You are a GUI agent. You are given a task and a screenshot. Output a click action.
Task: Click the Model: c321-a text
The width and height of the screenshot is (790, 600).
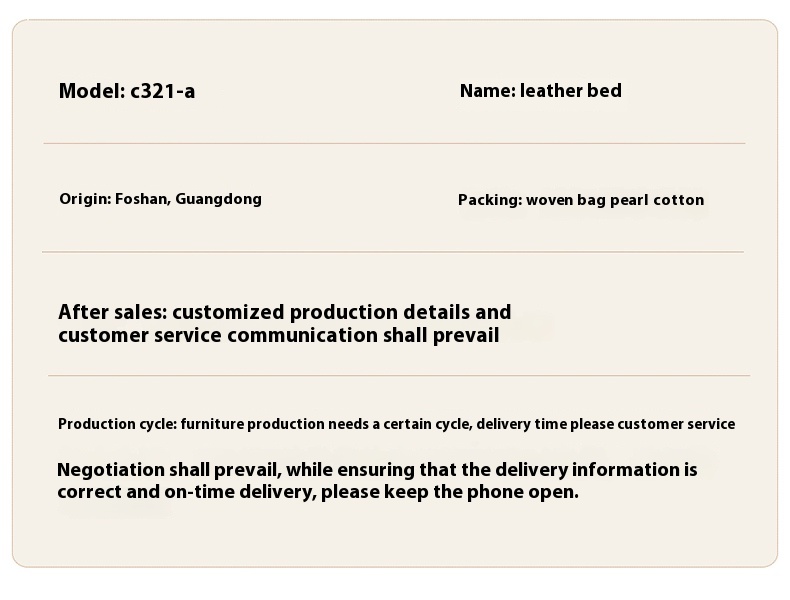tap(126, 91)
